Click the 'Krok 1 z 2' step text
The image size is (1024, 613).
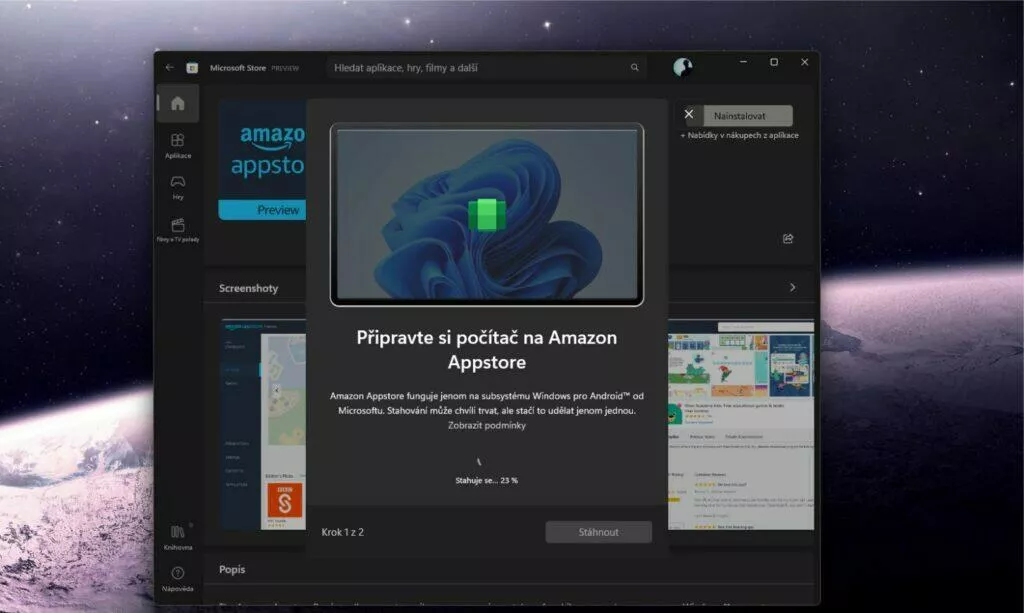(x=342, y=532)
